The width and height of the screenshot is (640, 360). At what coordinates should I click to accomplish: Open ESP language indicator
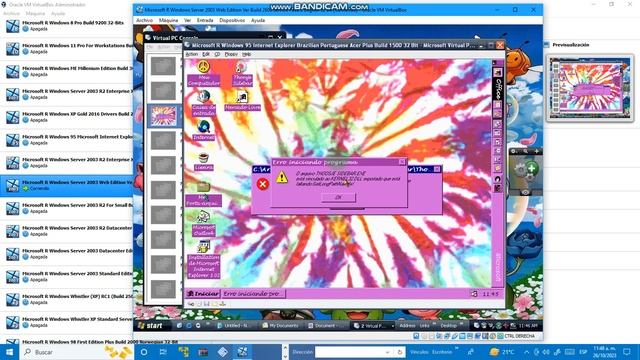click(583, 352)
